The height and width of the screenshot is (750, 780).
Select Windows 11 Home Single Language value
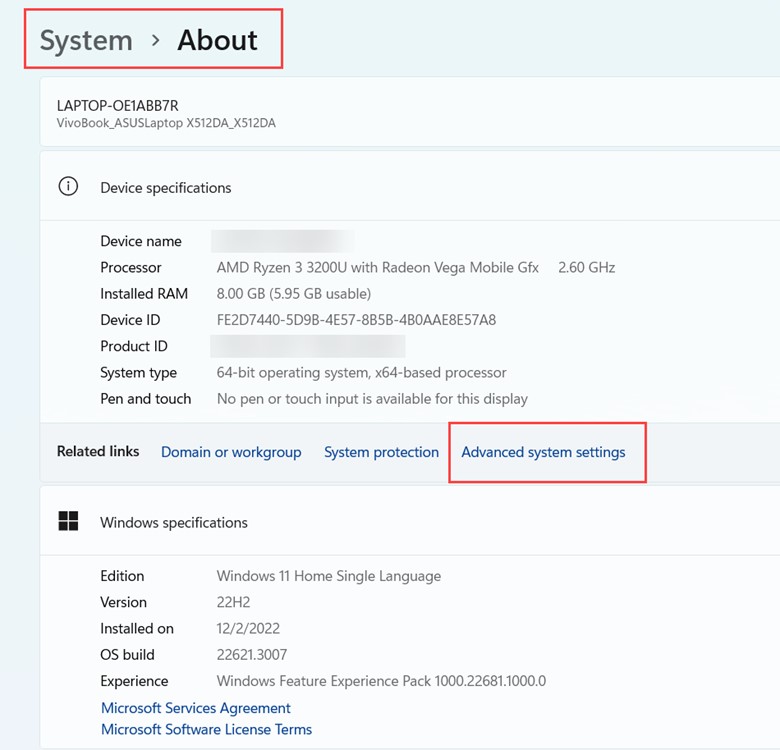(329, 576)
